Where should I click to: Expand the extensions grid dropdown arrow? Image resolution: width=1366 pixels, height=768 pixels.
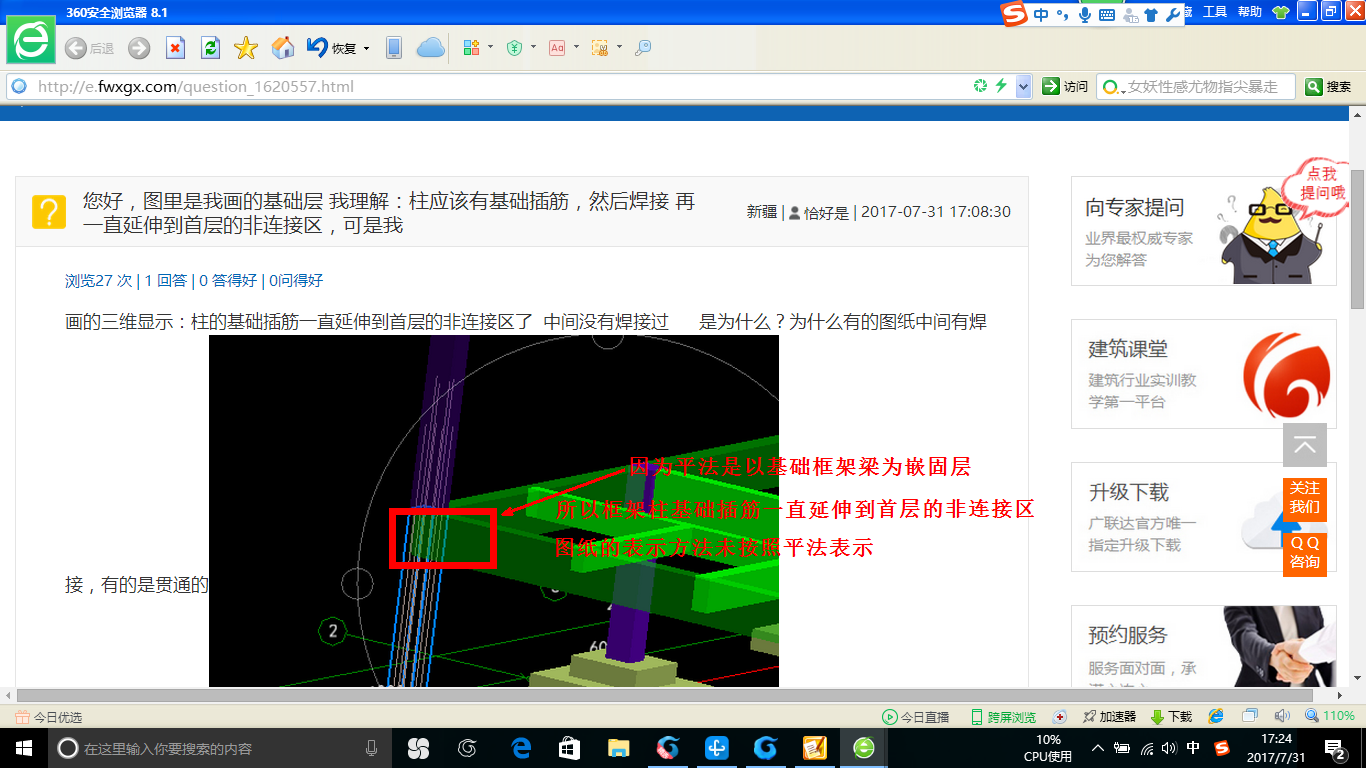490,48
